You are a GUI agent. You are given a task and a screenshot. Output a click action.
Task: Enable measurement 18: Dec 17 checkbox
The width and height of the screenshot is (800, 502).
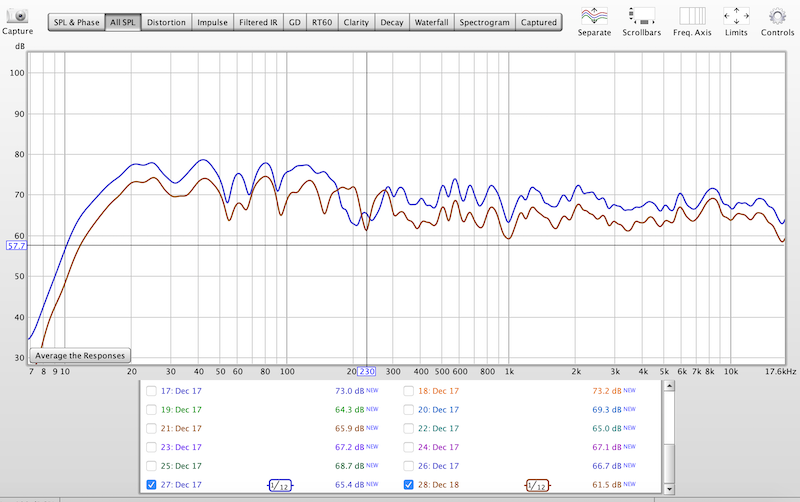(x=408, y=391)
